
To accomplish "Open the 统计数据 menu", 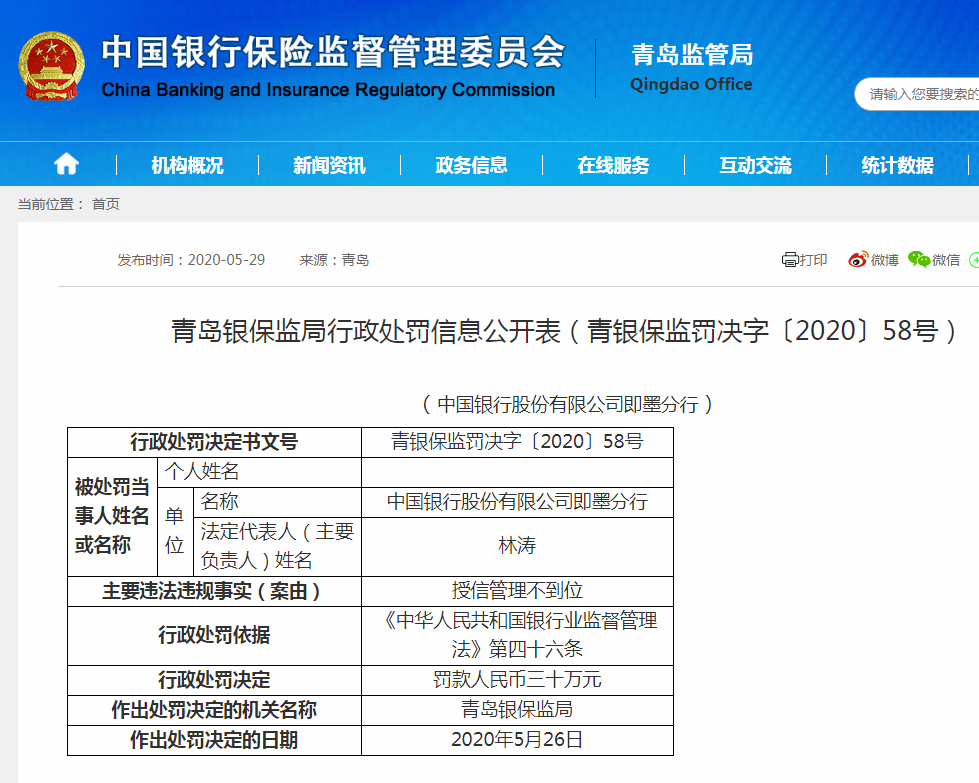I will coord(897,165).
